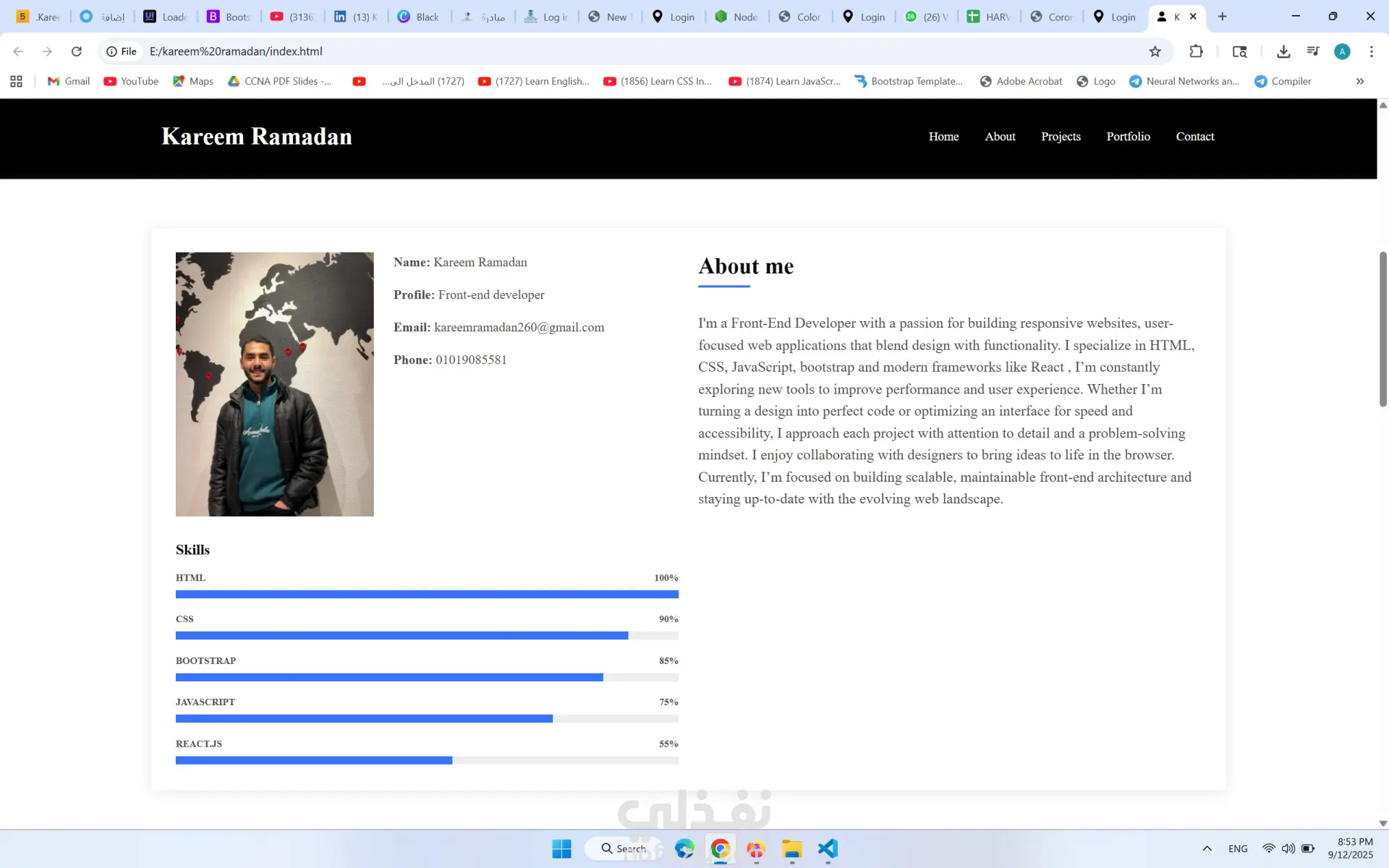This screenshot has height=868, width=1389.
Task: Go to Projects in the navbar
Action: pyautogui.click(x=1061, y=137)
